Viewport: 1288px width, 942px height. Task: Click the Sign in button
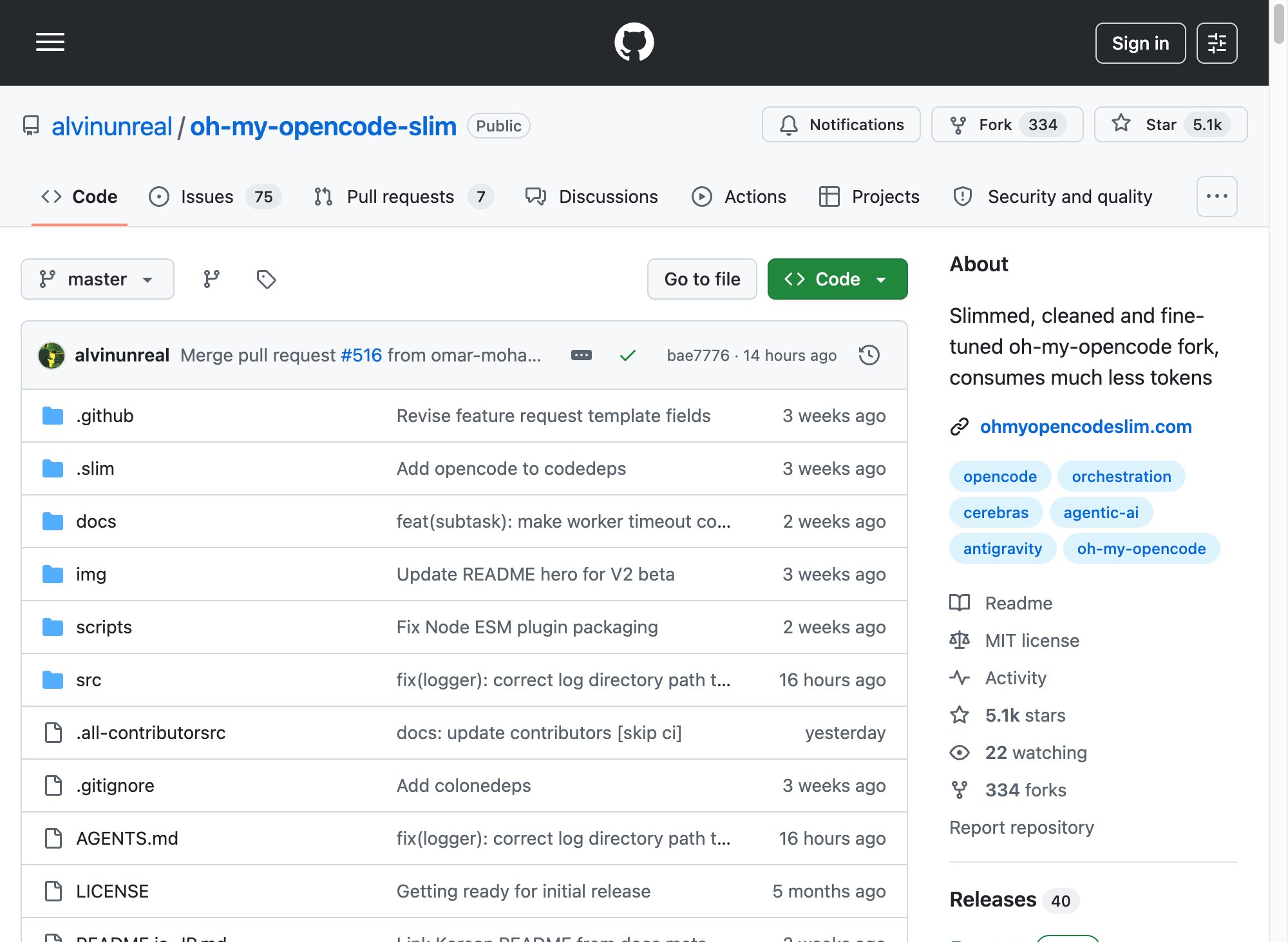point(1140,43)
